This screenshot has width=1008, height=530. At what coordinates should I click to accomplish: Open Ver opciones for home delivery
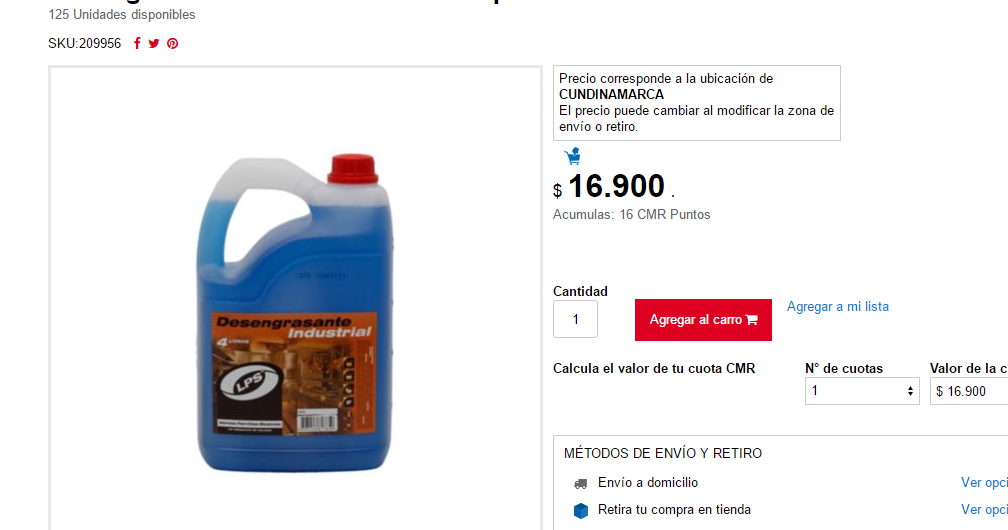coord(984,482)
